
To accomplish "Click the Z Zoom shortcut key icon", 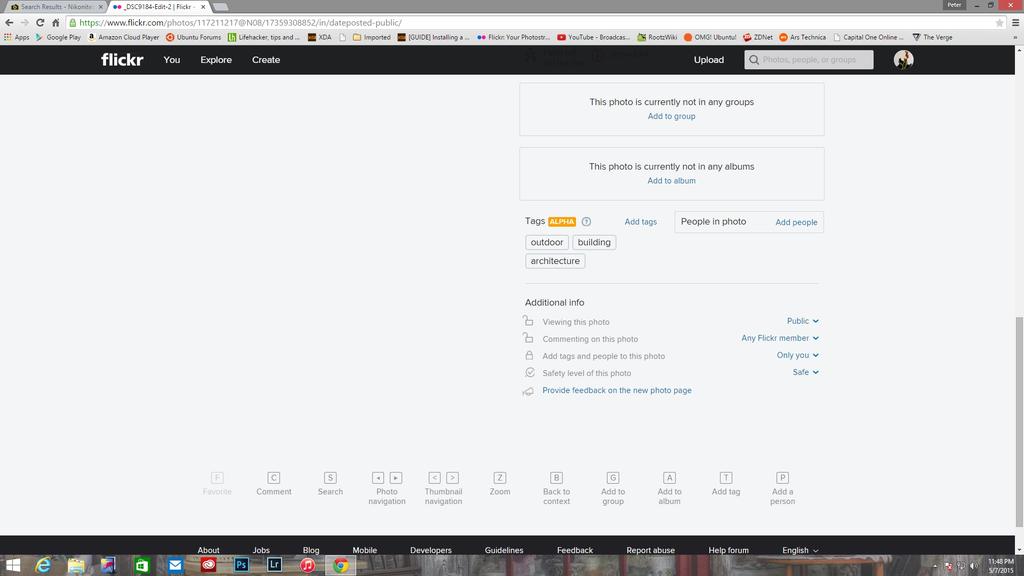I will pyautogui.click(x=500, y=478).
